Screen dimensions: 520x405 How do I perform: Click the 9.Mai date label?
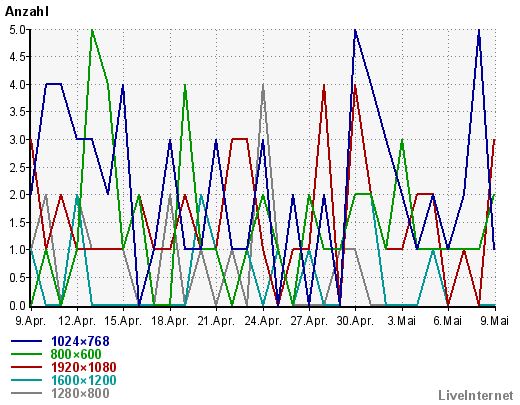[494, 321]
